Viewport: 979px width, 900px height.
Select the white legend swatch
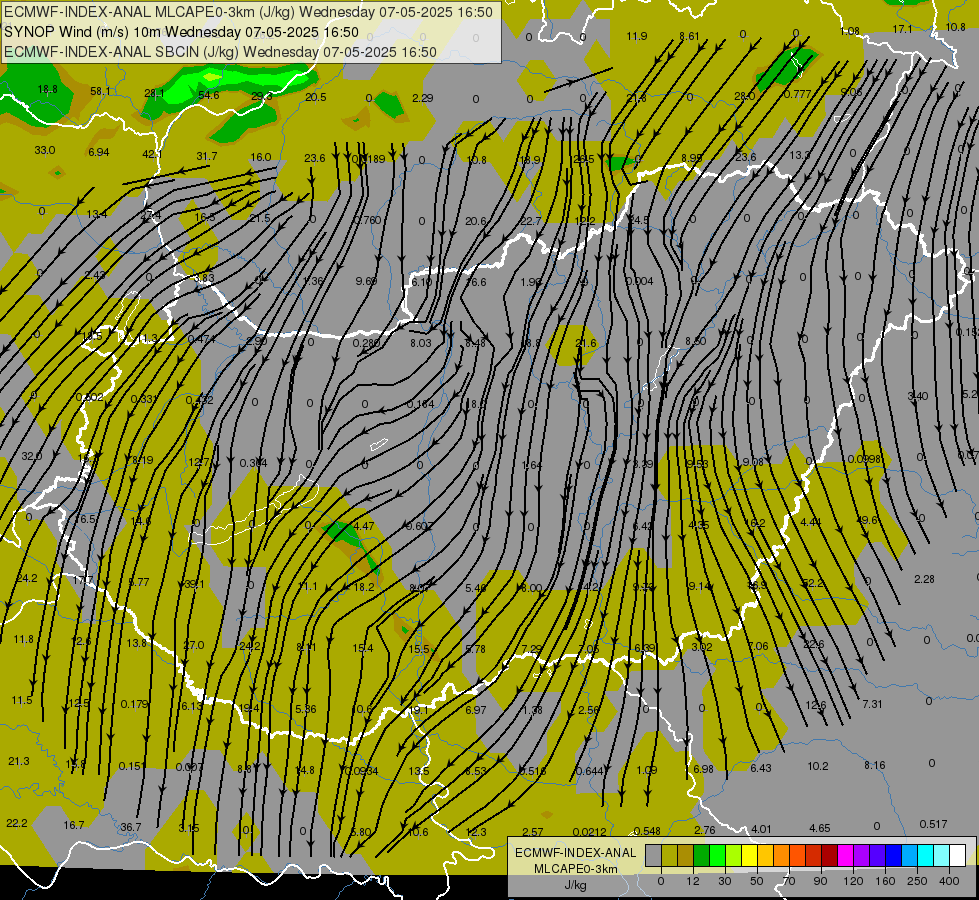[x=957, y=856]
